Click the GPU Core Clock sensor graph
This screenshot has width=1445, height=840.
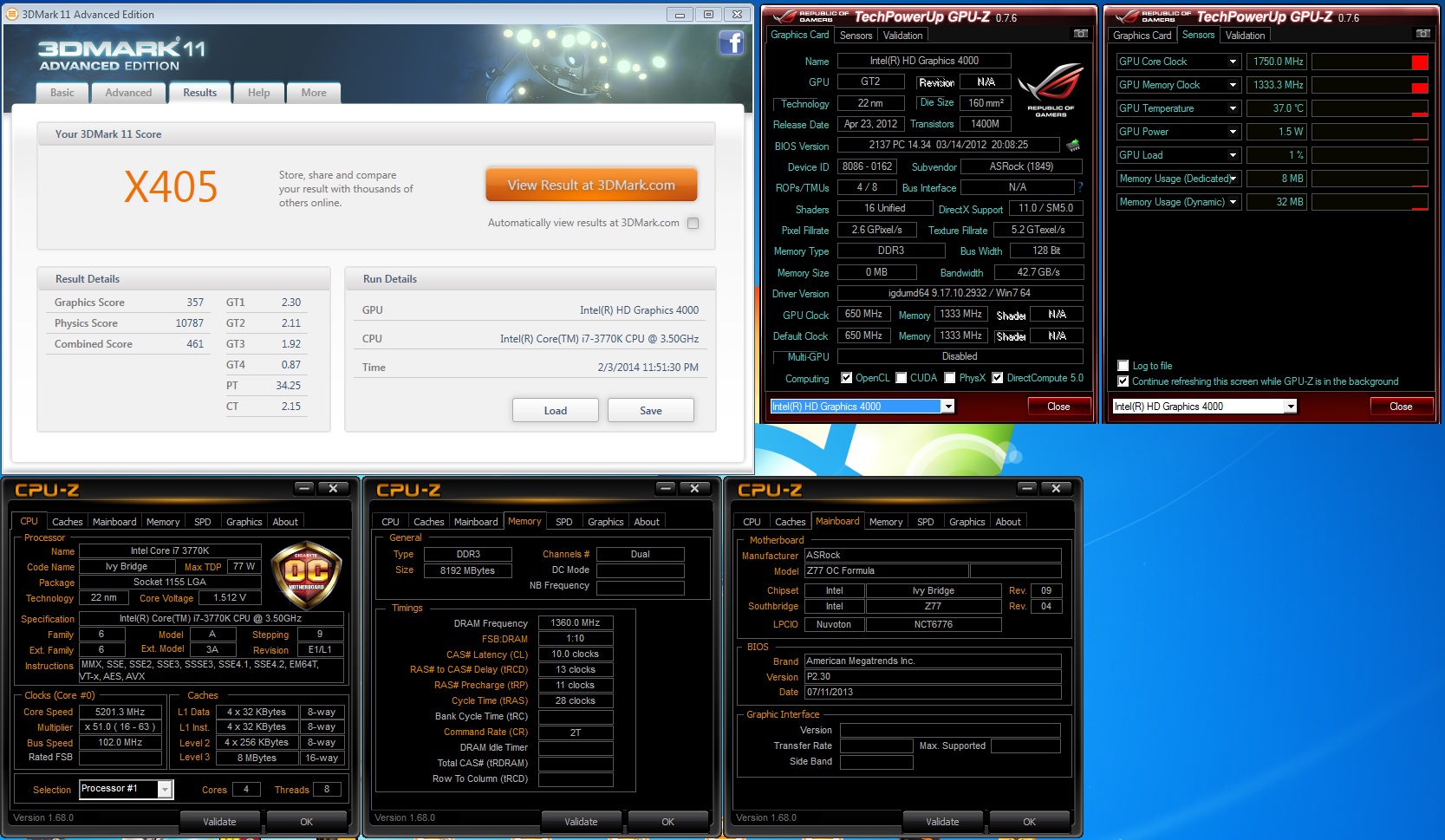(1370, 62)
